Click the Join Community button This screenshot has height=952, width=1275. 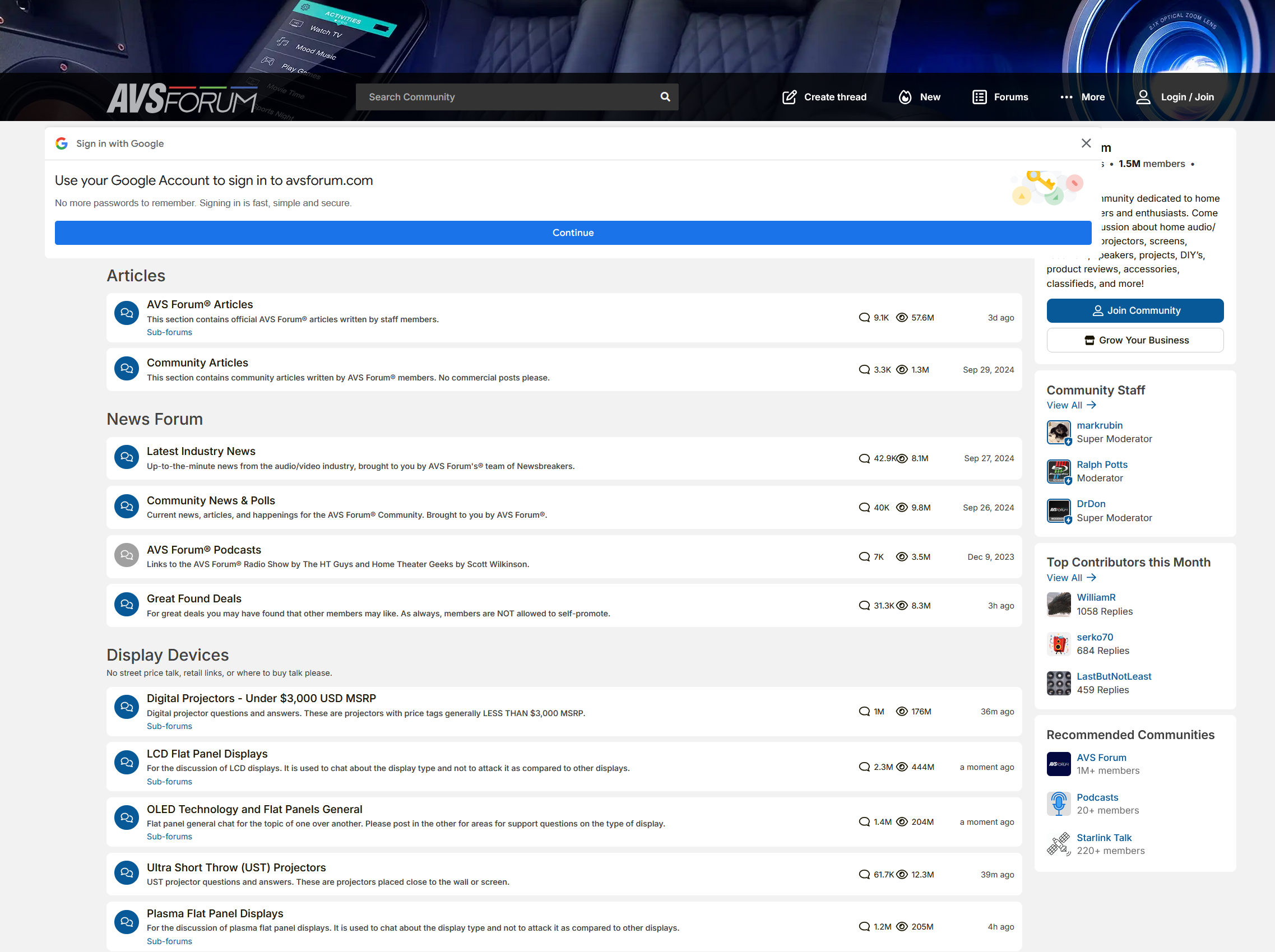(1134, 310)
